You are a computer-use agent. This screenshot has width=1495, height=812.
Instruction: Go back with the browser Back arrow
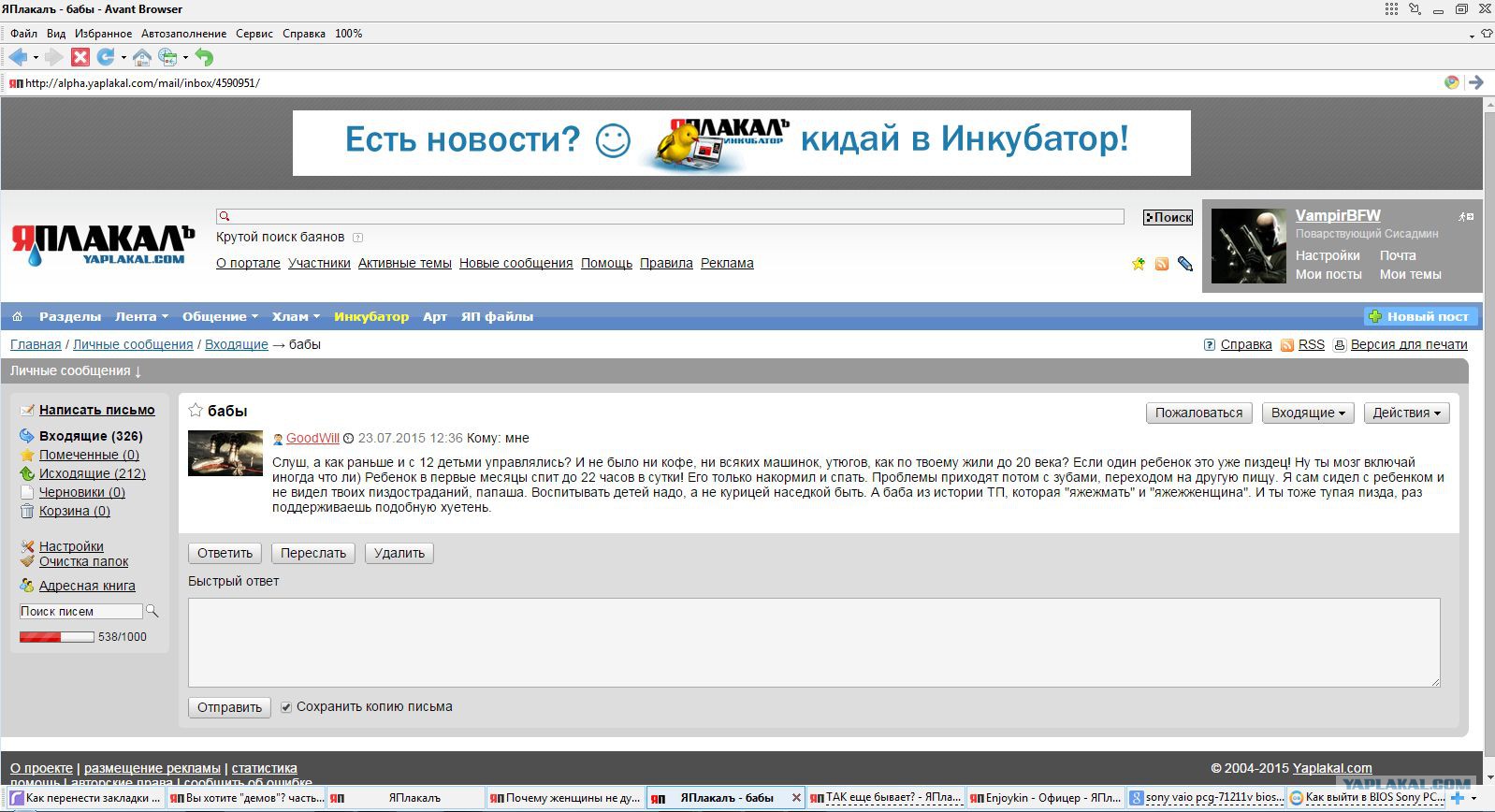point(18,57)
